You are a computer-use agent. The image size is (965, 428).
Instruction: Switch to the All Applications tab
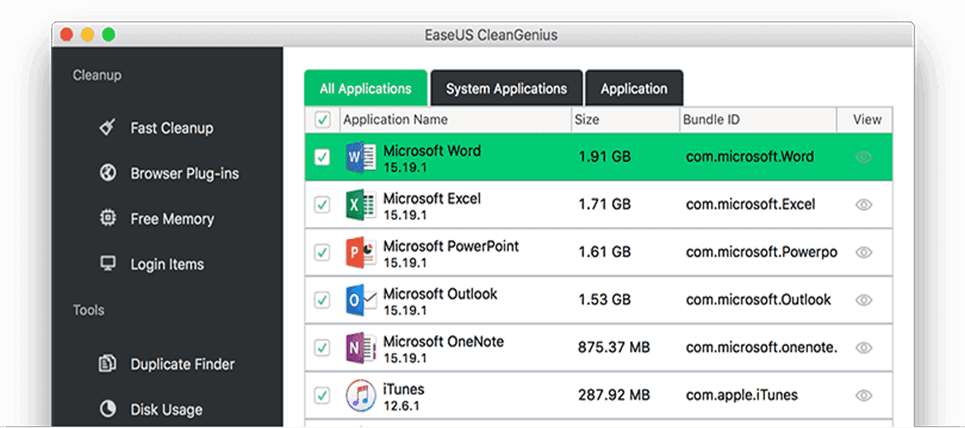366,88
